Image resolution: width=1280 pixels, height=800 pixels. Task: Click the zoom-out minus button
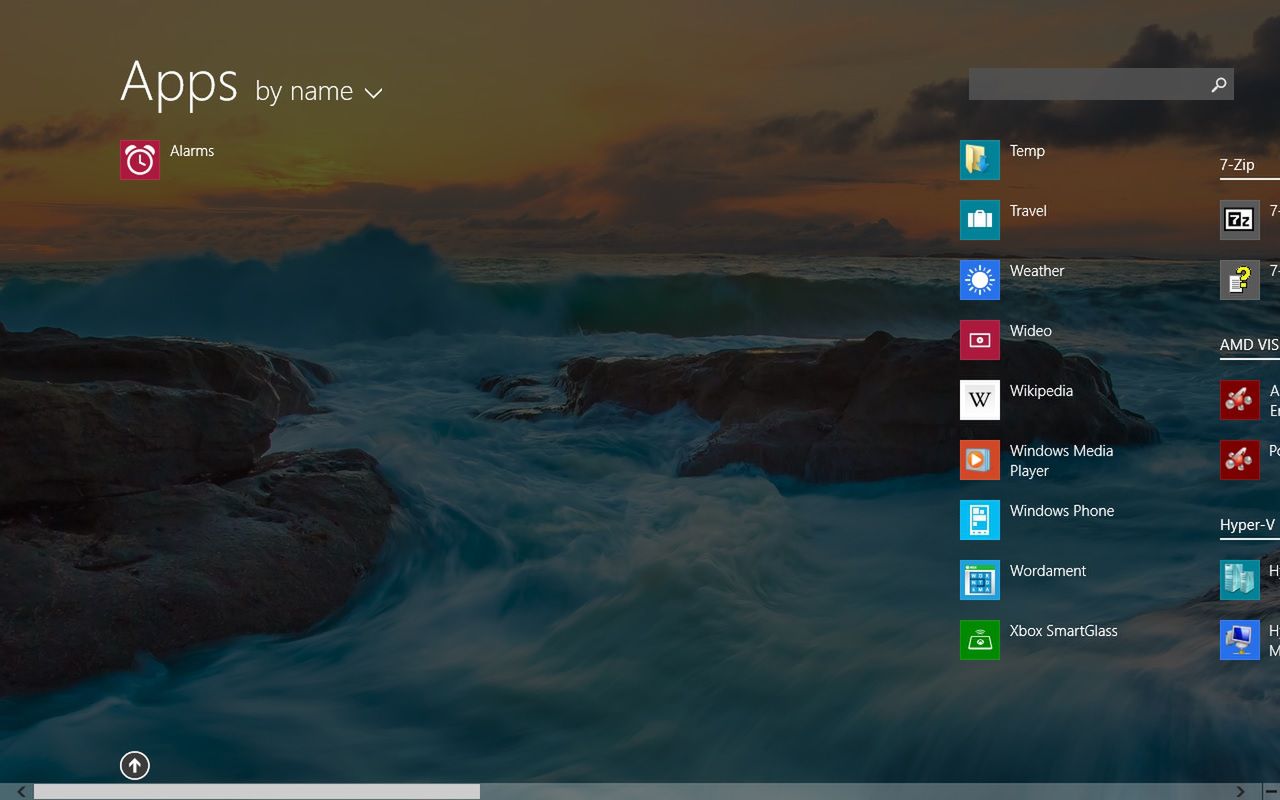[1271, 792]
